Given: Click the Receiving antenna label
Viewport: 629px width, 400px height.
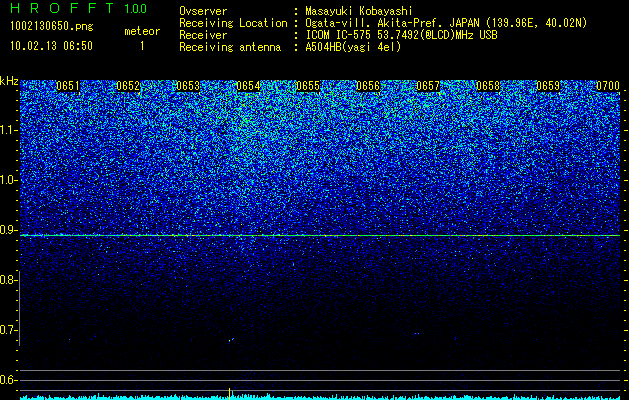Looking at the screenshot, I should click(x=230, y=47).
